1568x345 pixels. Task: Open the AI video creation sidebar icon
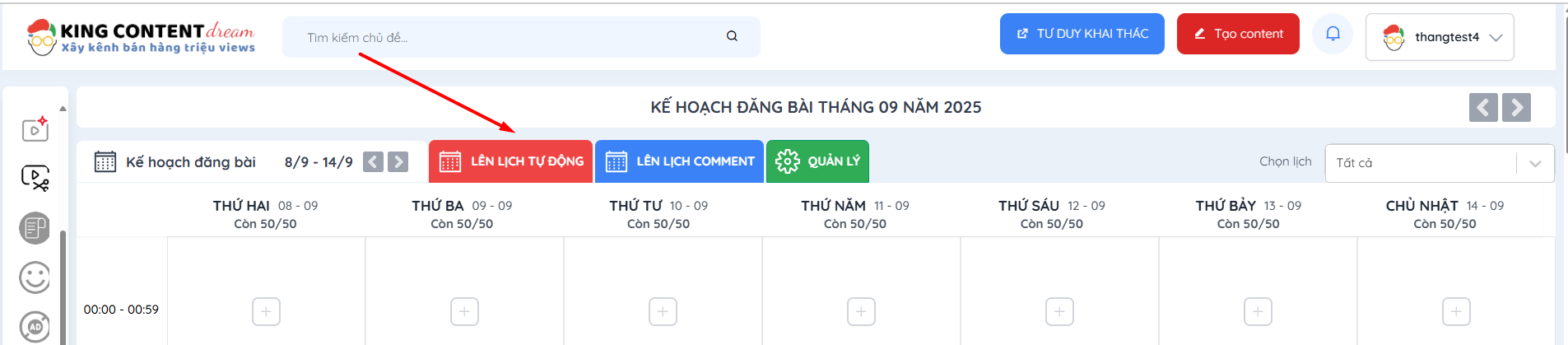coord(35,128)
